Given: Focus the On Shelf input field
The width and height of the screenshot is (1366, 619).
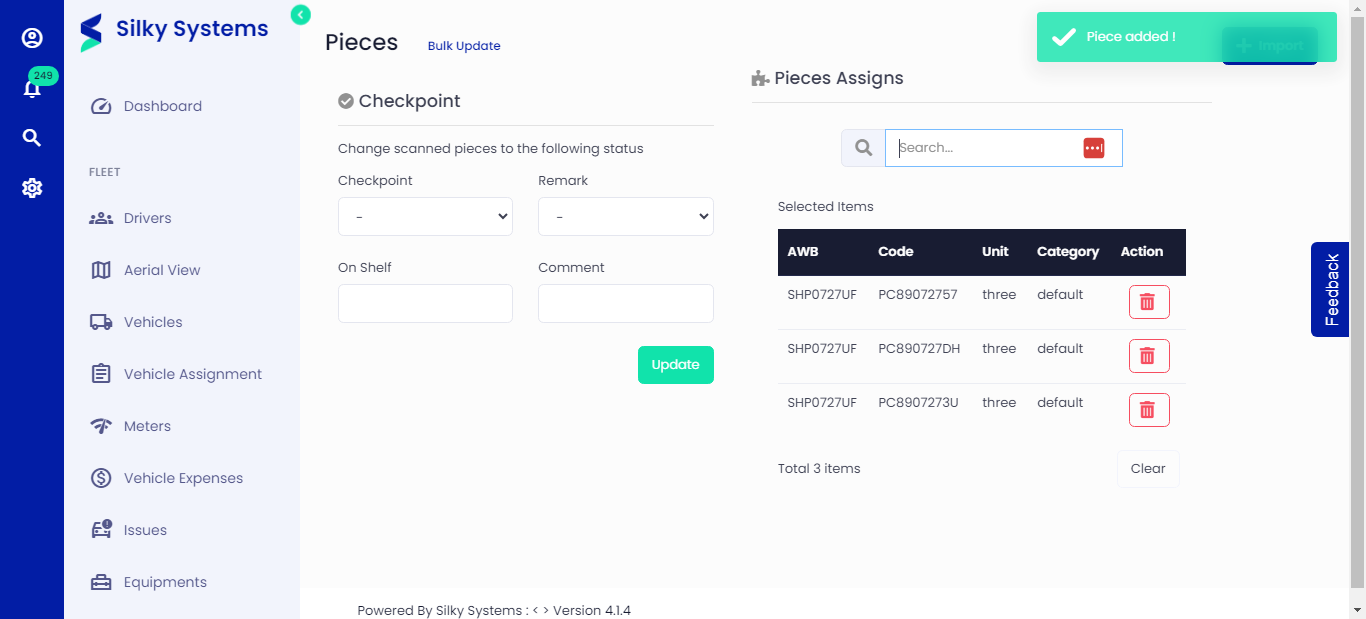Looking at the screenshot, I should click(x=425, y=304).
